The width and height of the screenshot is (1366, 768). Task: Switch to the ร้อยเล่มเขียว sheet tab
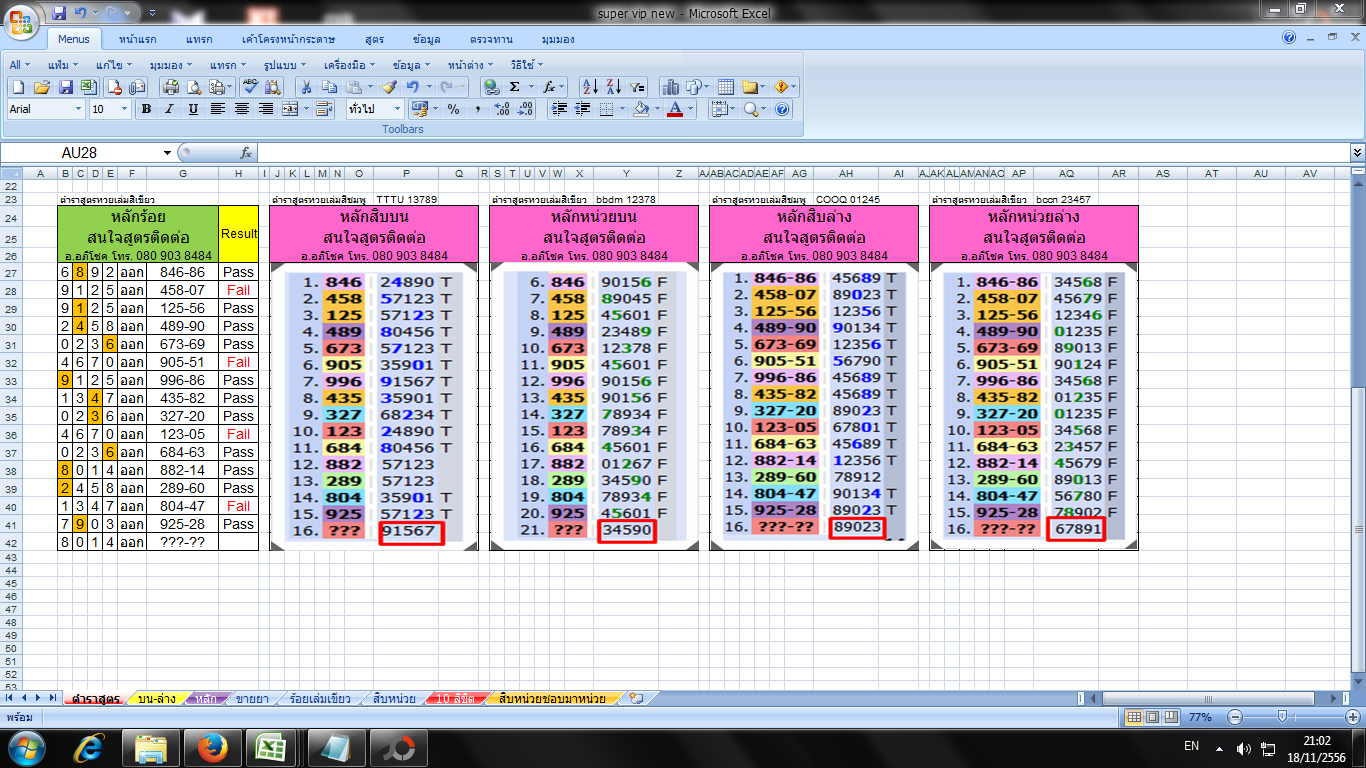coord(318,698)
